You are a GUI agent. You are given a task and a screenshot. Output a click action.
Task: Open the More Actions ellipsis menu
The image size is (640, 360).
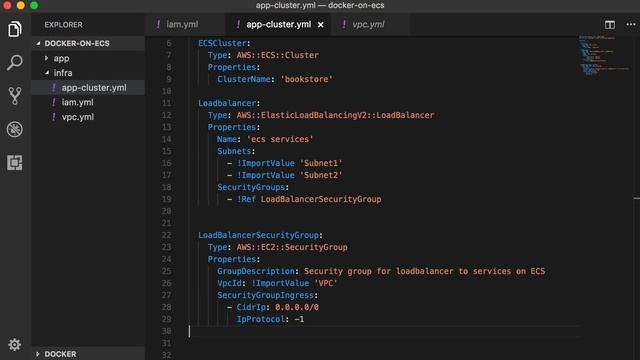coord(631,24)
